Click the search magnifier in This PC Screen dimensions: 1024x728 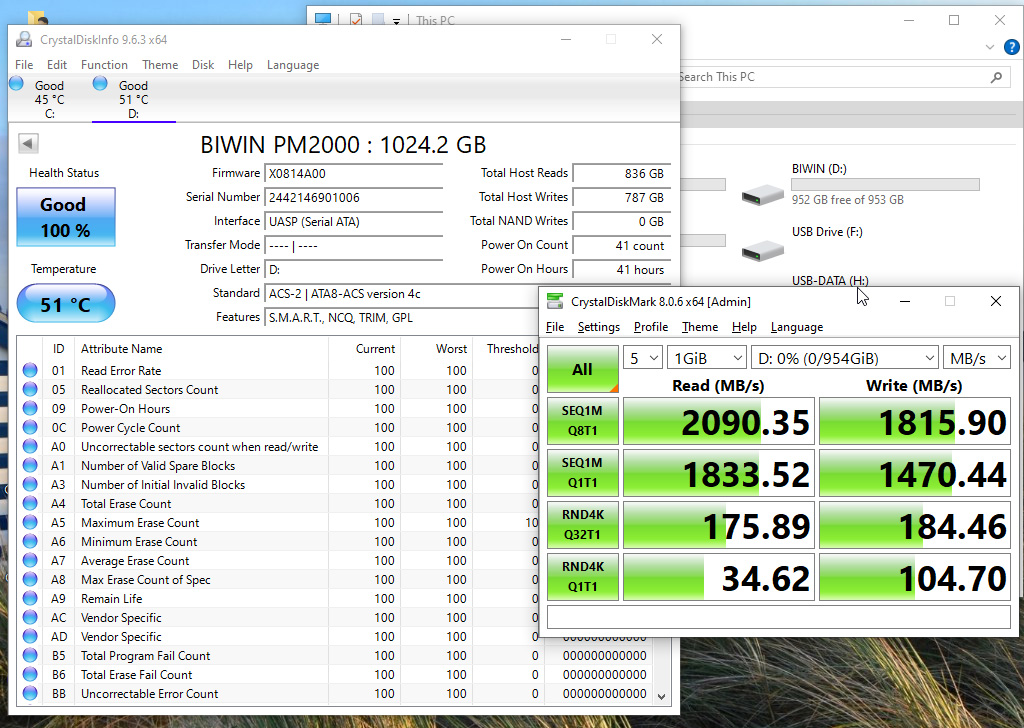tap(996, 77)
